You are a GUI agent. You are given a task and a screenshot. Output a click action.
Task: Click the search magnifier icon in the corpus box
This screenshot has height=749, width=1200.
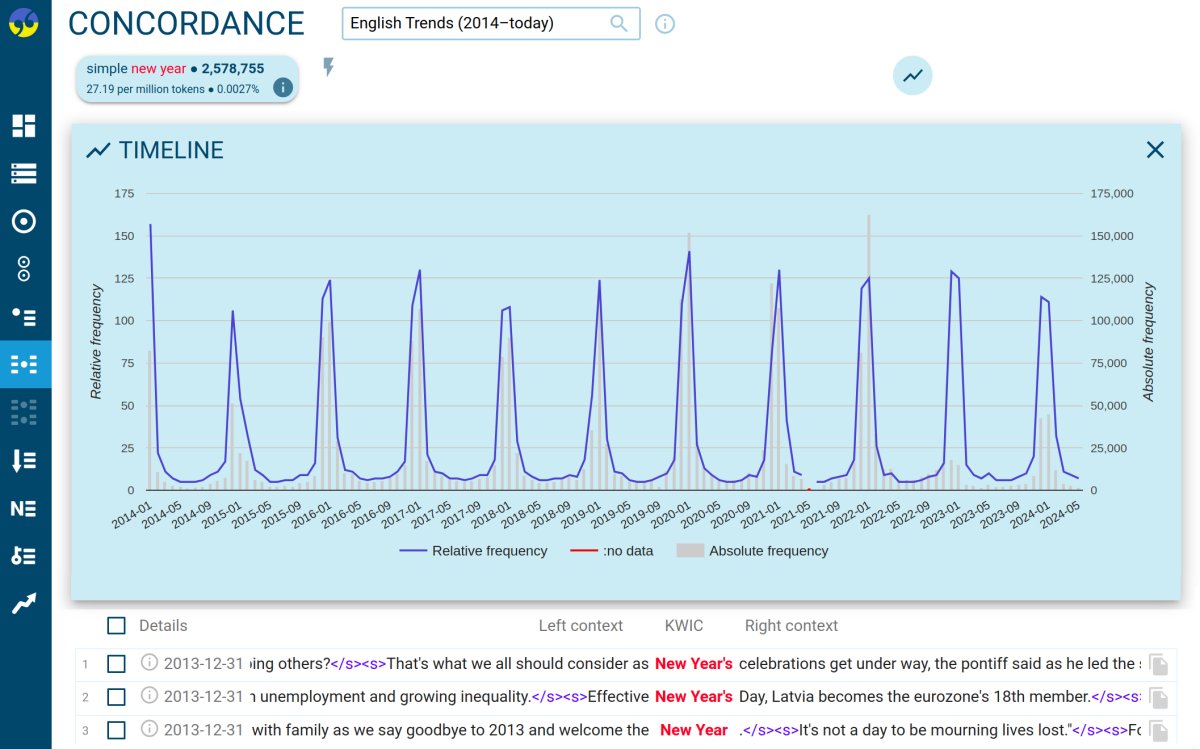(617, 22)
